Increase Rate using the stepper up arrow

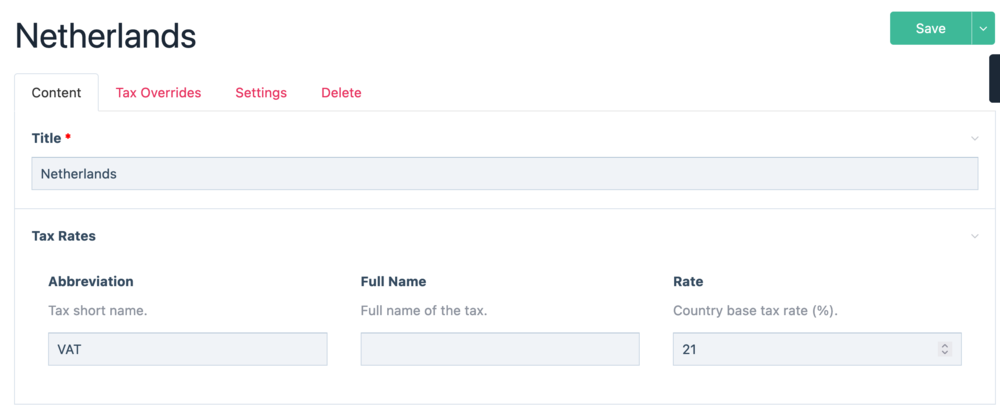944,345
